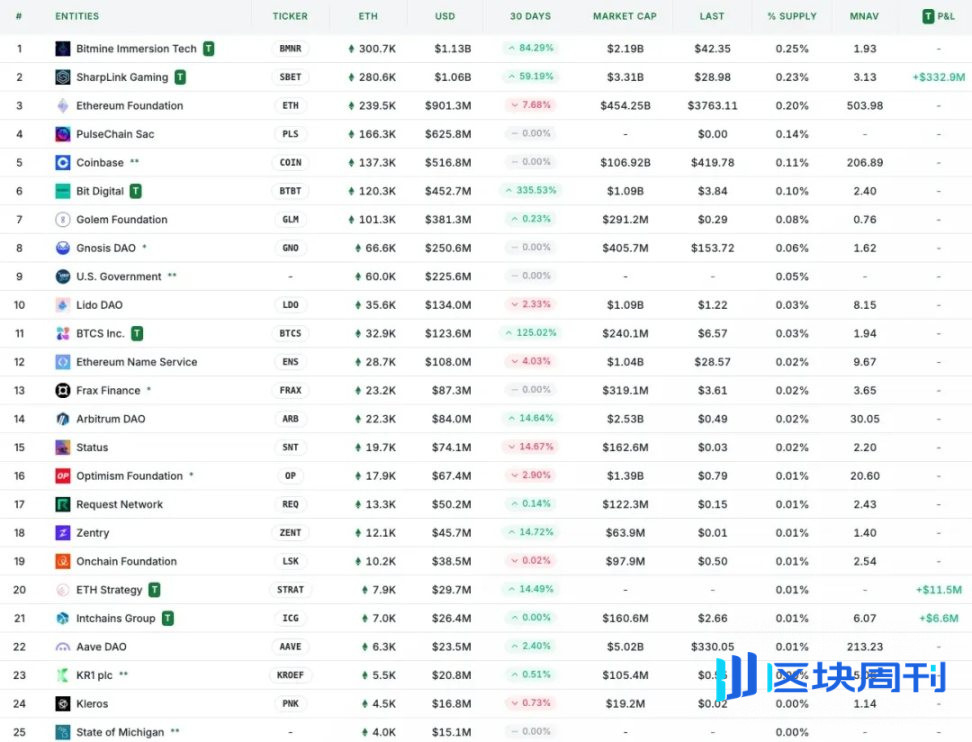Click the Golem Foundation logo icon
The width and height of the screenshot is (972, 742).
click(x=63, y=219)
